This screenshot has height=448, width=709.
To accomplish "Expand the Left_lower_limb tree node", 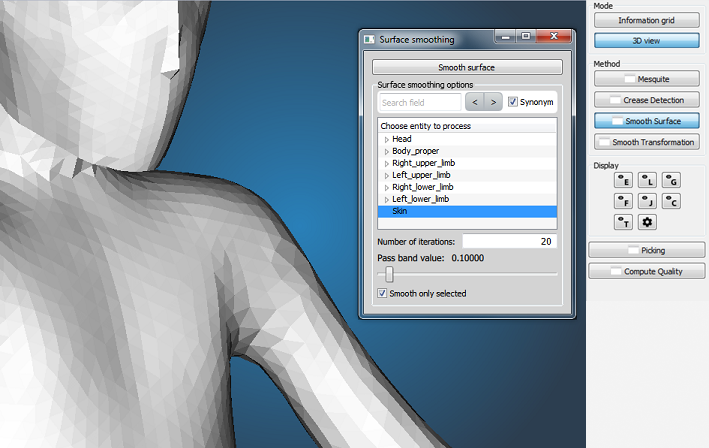I will point(387,199).
